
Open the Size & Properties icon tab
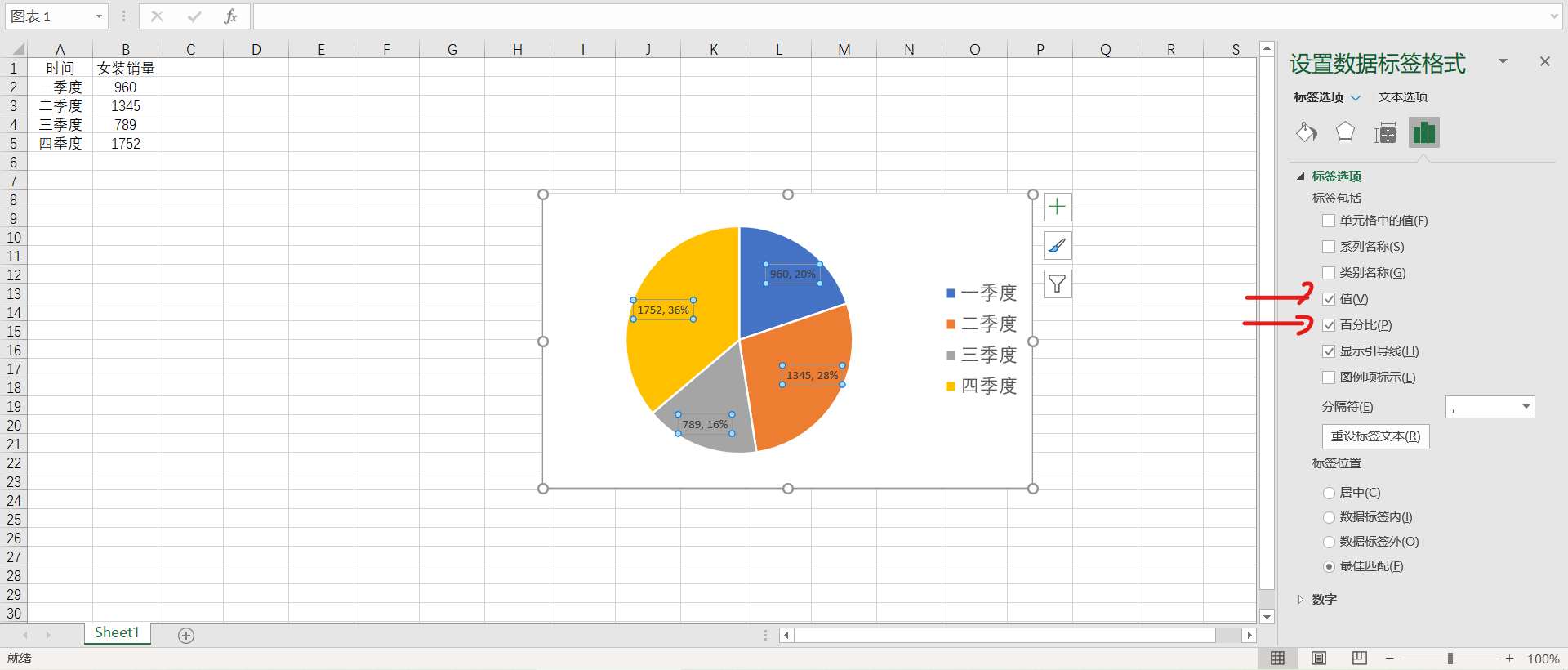pos(1385,132)
